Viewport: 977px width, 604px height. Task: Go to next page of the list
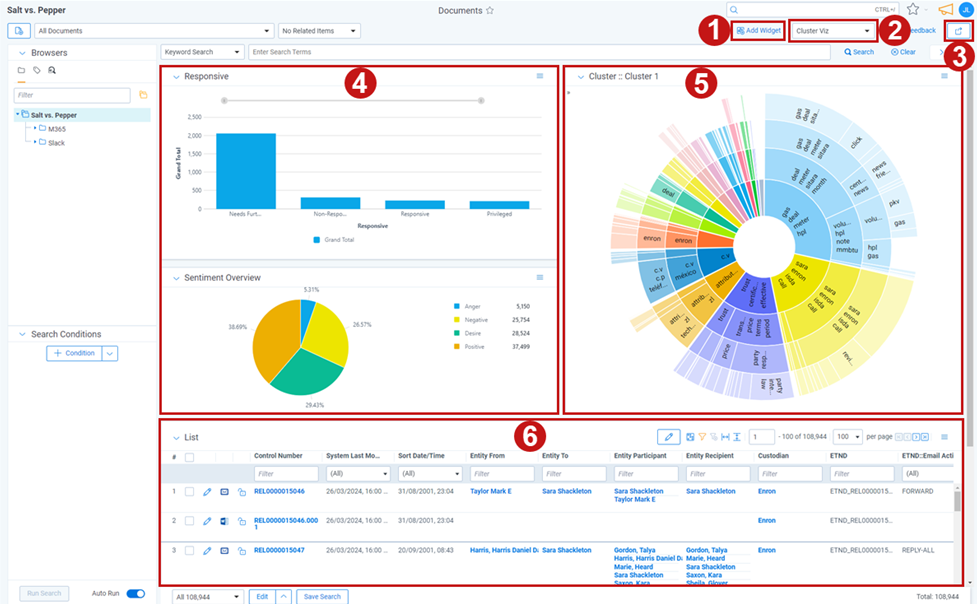tap(916, 437)
